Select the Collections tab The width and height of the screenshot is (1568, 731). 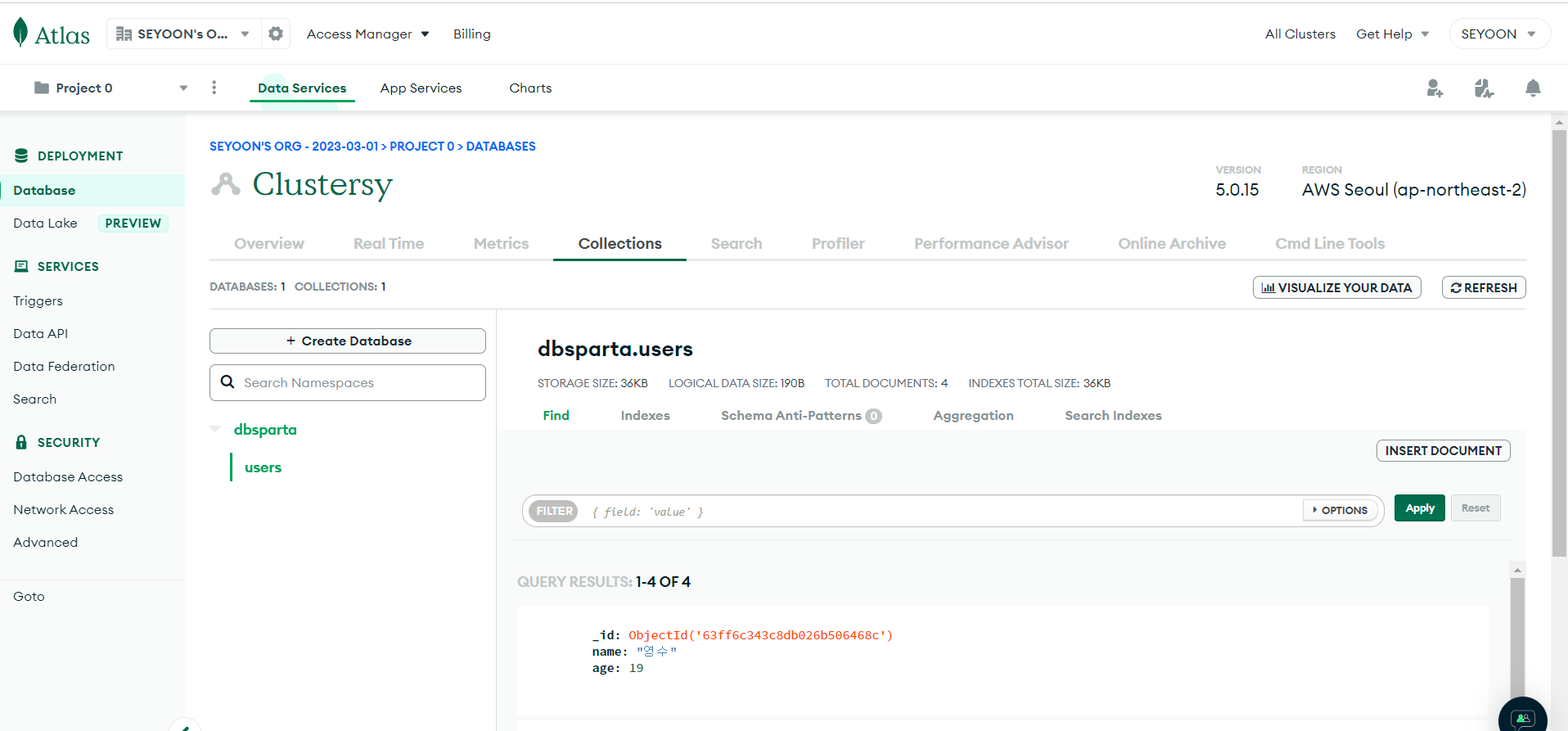620,243
